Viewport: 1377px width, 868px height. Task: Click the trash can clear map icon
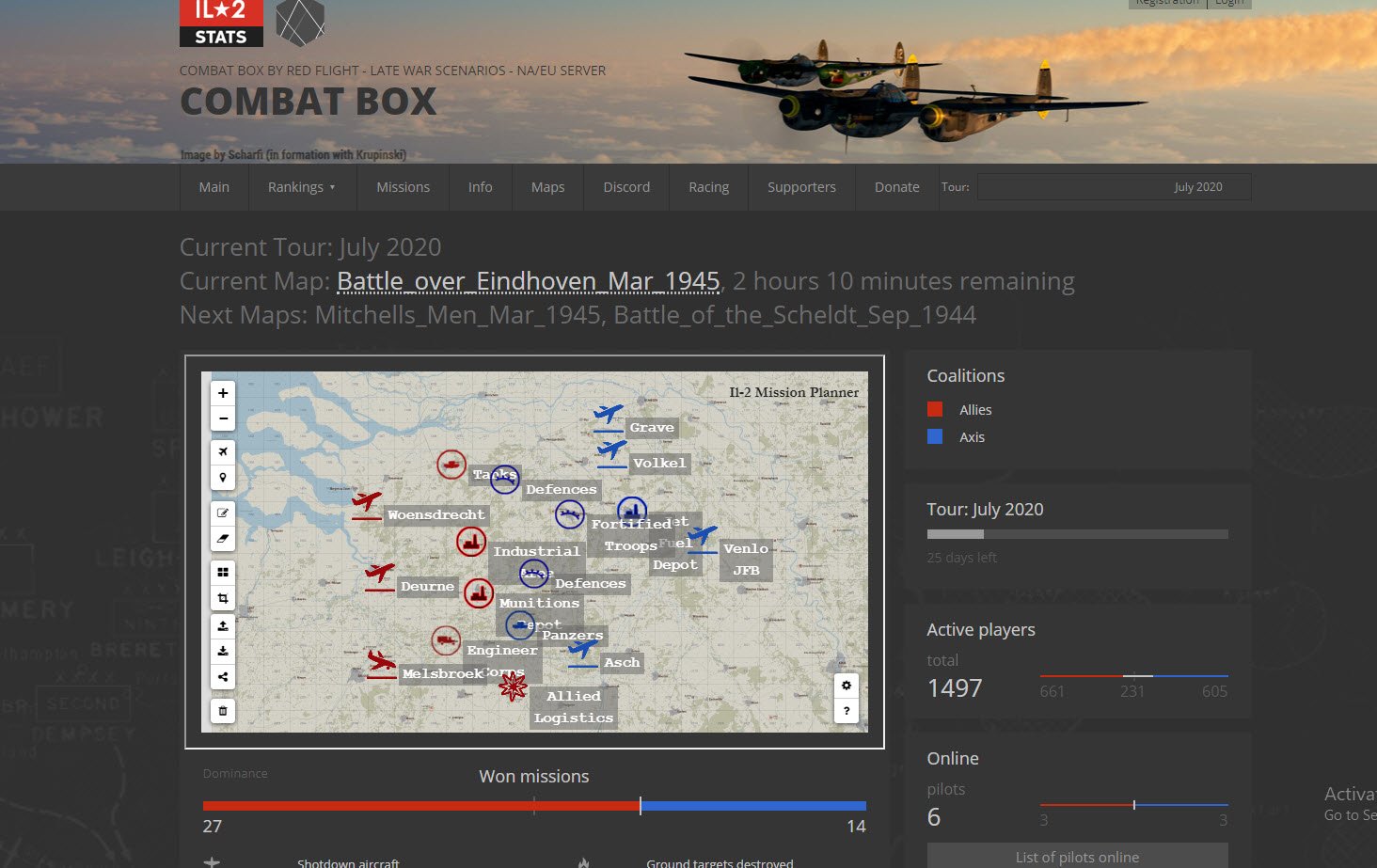pyautogui.click(x=223, y=711)
